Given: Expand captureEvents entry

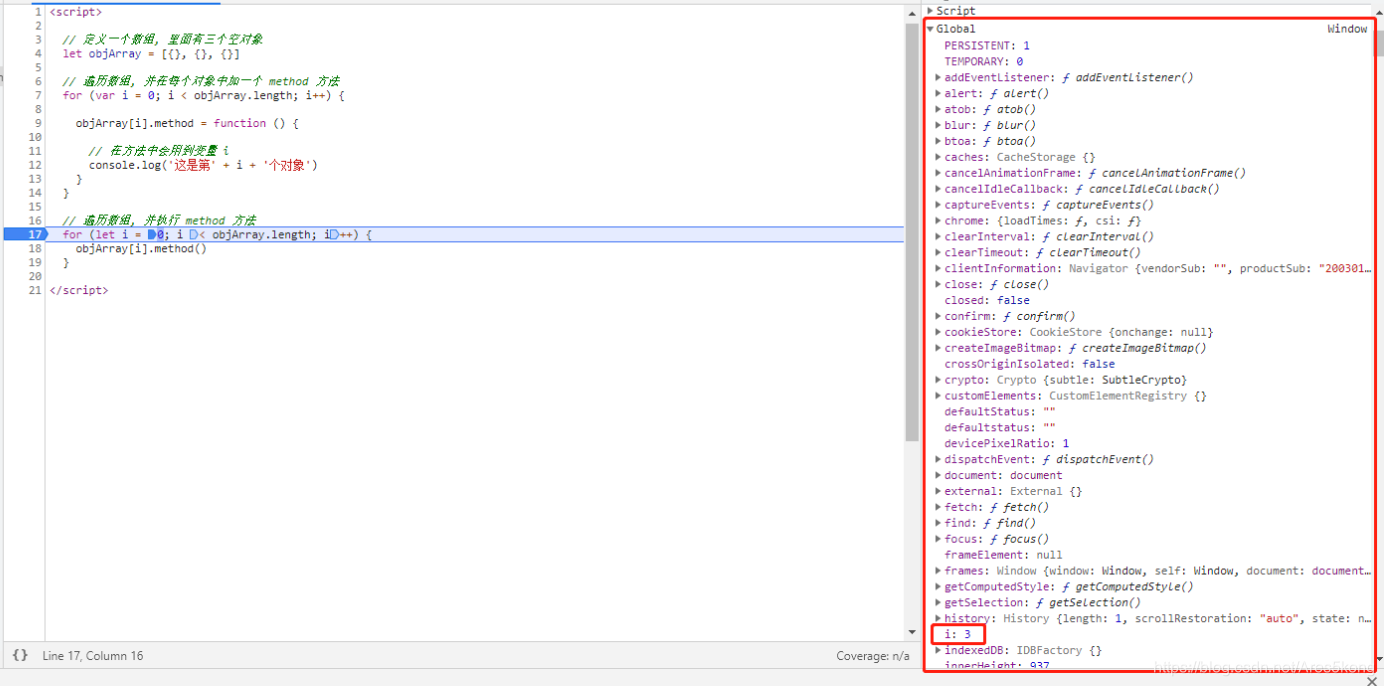Looking at the screenshot, I should coord(938,205).
